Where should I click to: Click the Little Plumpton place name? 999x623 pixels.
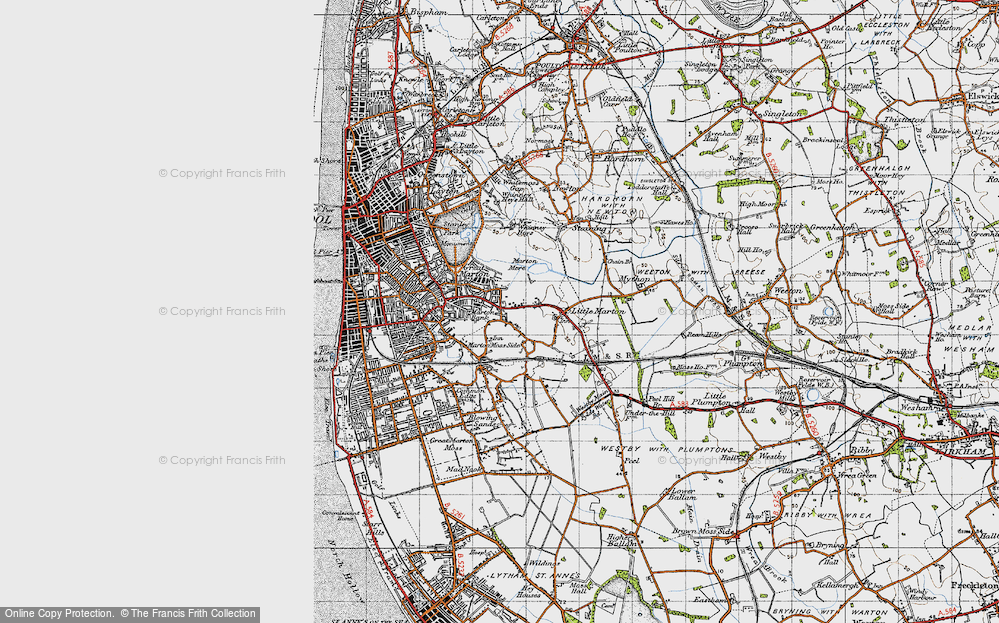711,399
